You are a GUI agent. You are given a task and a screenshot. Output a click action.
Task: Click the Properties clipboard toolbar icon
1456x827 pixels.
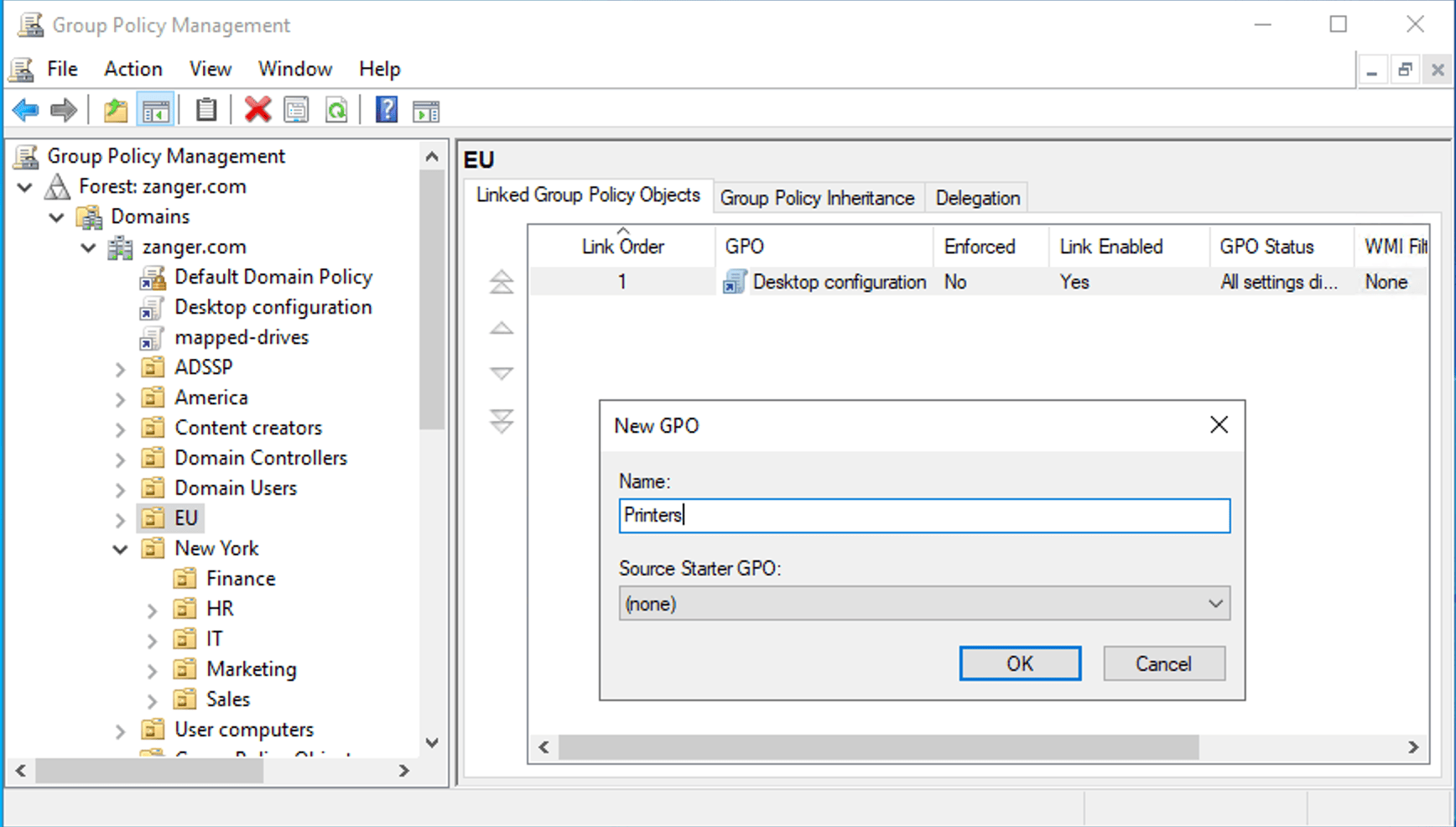206,110
